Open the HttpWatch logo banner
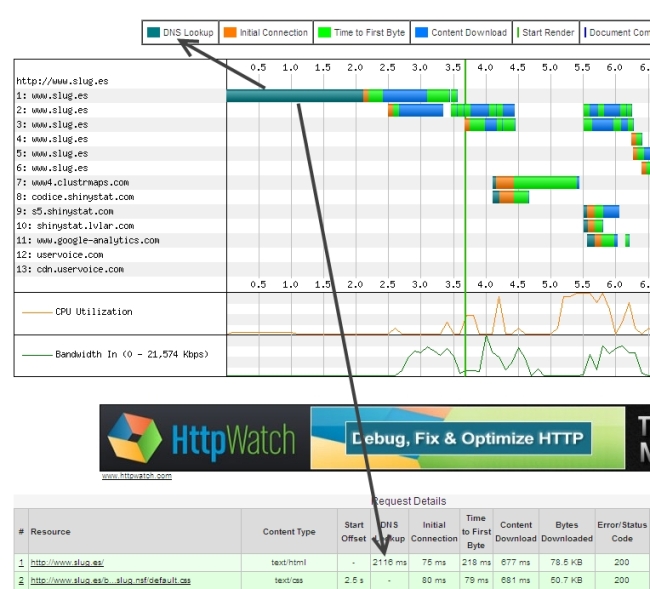The image size is (650, 589). (205, 438)
